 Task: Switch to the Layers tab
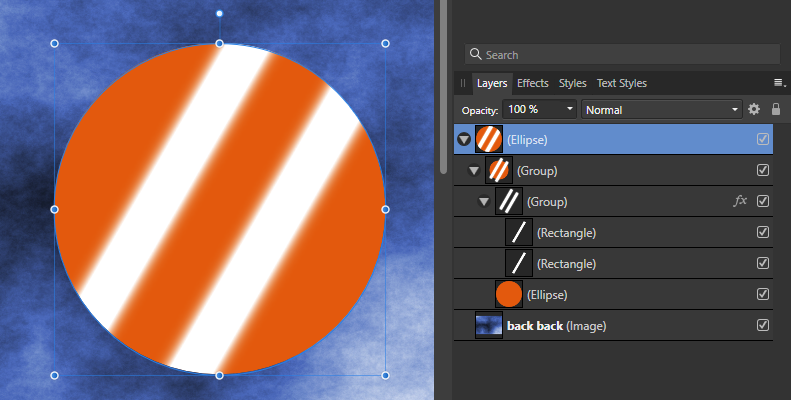click(x=492, y=83)
